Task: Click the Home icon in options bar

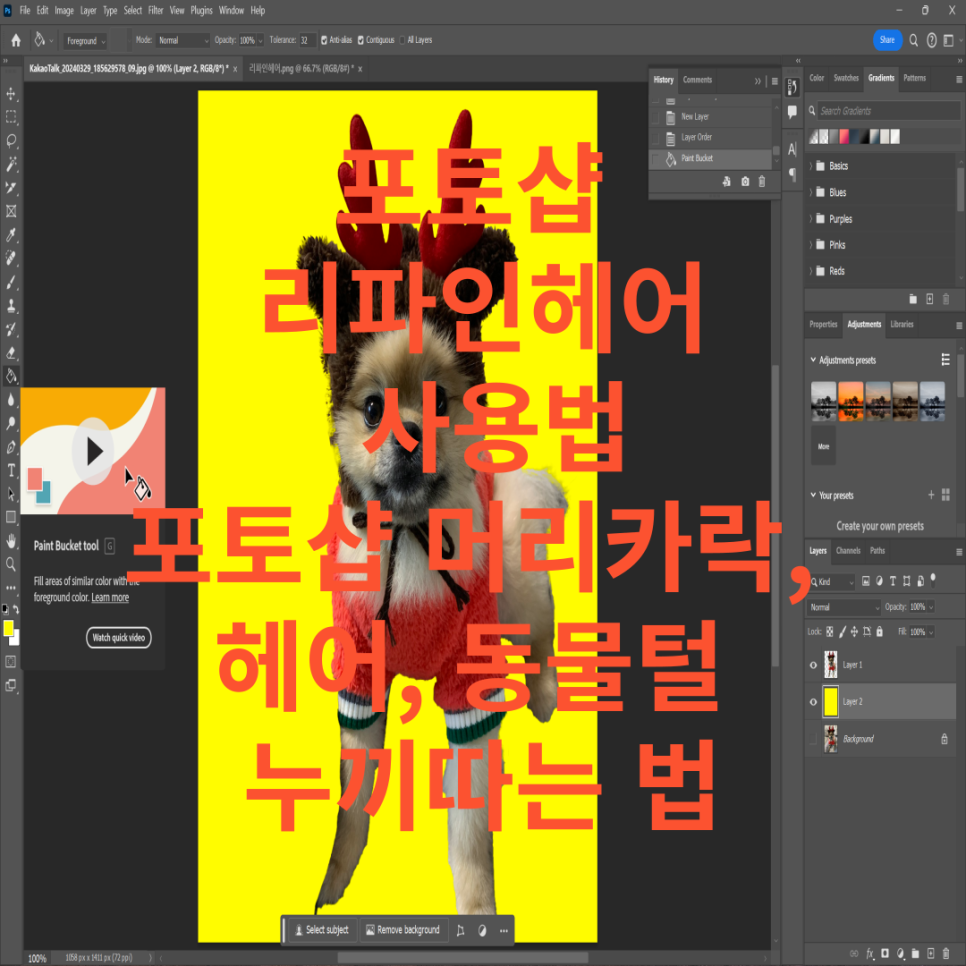Action: click(16, 41)
